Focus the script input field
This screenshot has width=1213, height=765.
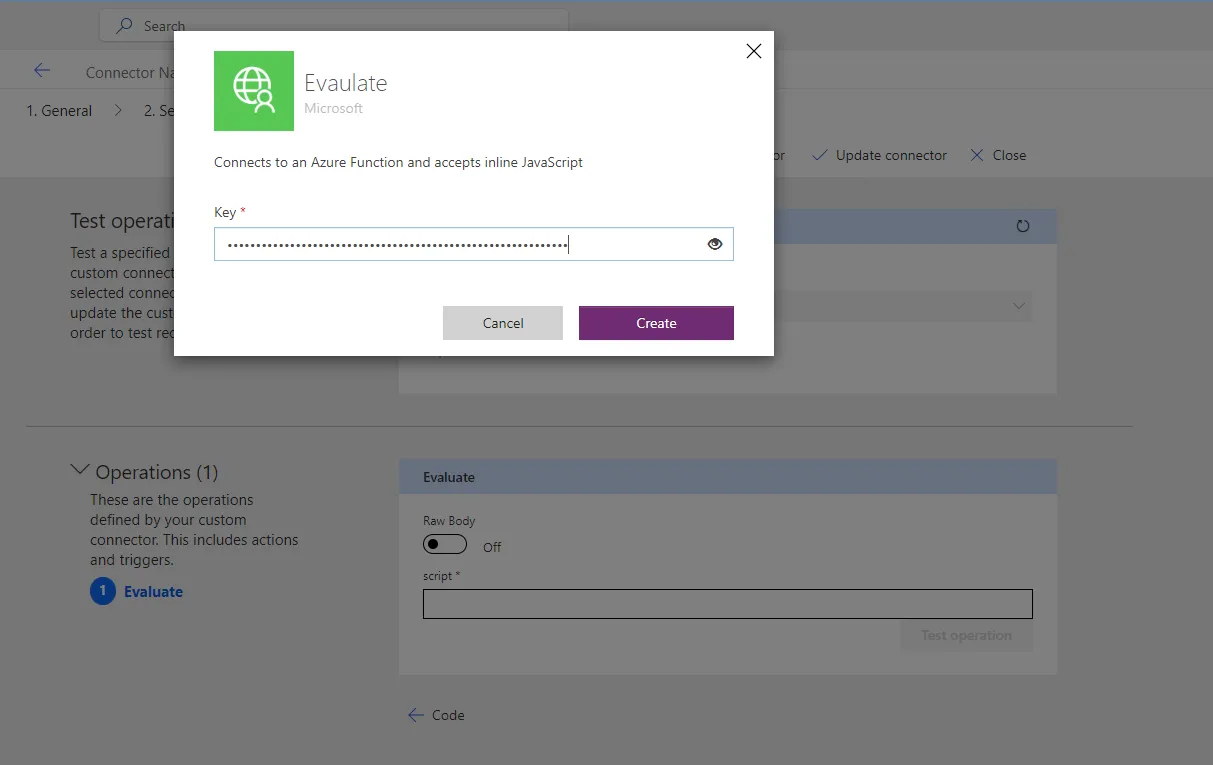(727, 604)
